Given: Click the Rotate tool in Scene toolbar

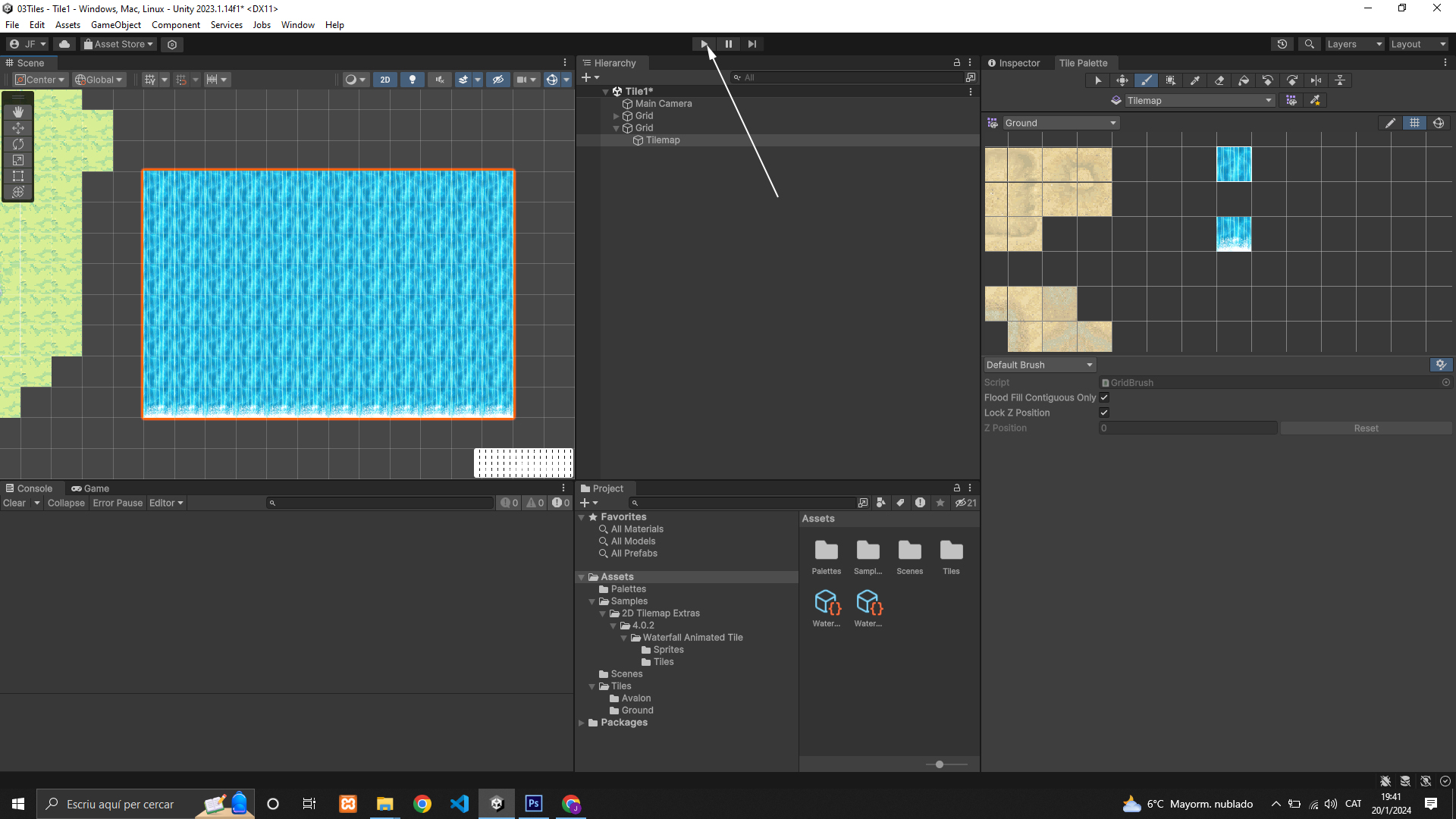Looking at the screenshot, I should (18, 144).
